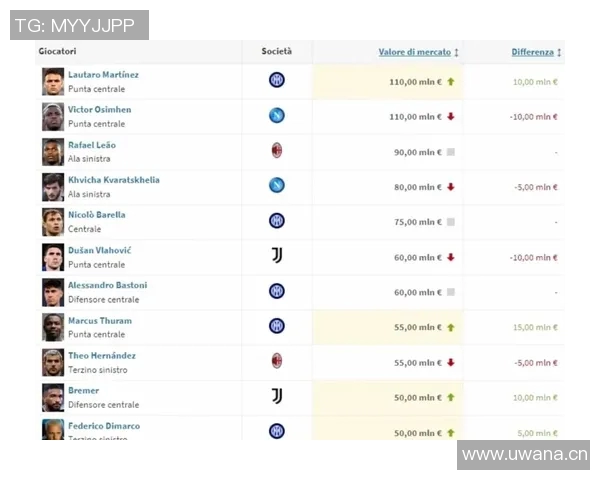Click Inter club crest beside Lautaro Martínez
This screenshot has height=480, width=600.
[277, 80]
